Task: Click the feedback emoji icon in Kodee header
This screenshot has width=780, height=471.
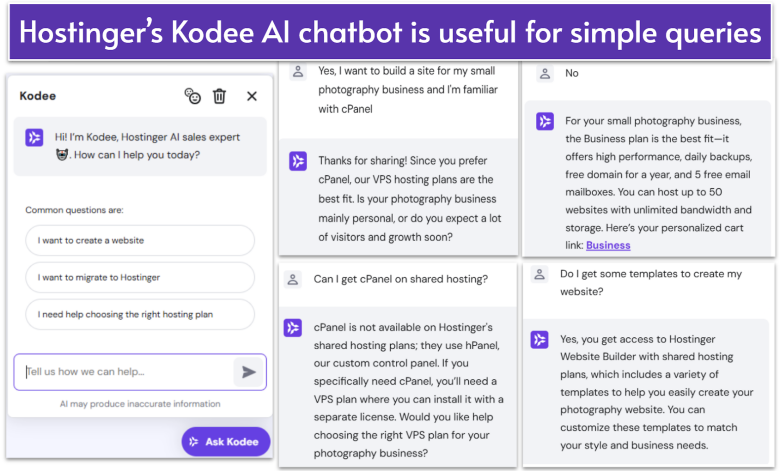Action: click(x=193, y=96)
